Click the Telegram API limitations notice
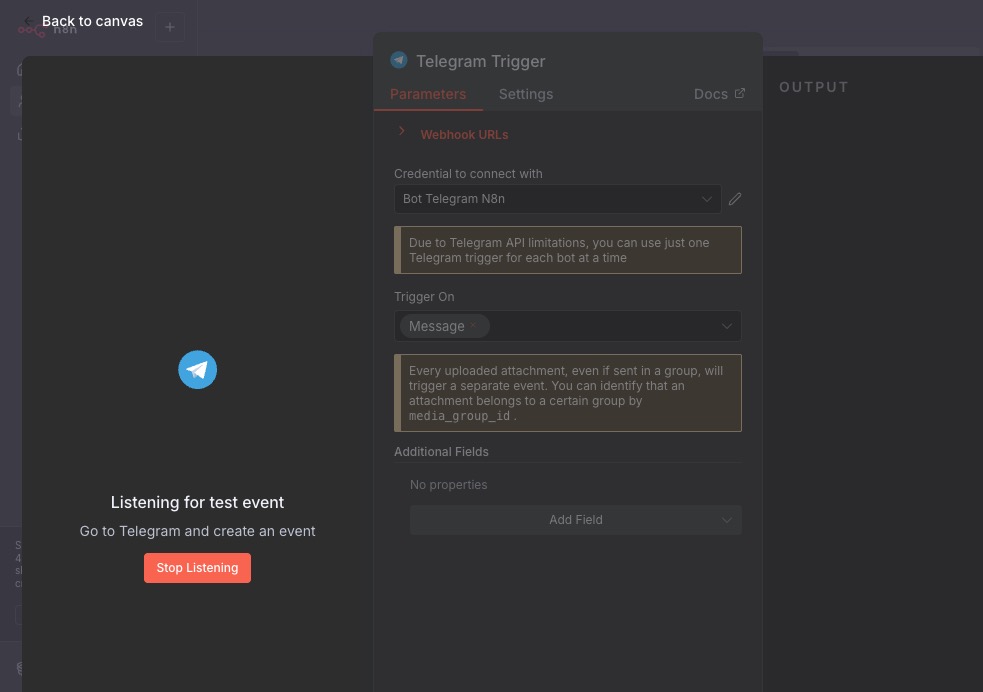 pyautogui.click(x=568, y=250)
